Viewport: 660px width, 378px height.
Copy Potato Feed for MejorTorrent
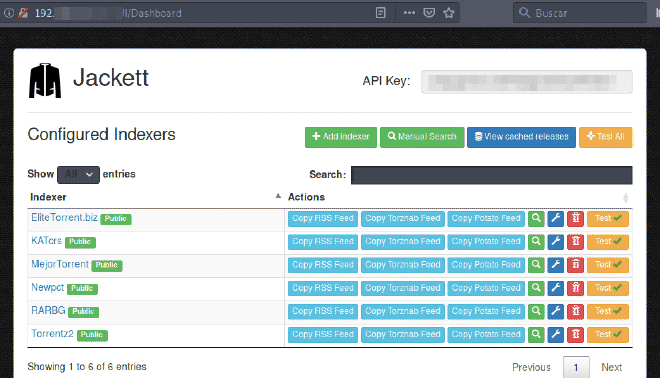486,265
